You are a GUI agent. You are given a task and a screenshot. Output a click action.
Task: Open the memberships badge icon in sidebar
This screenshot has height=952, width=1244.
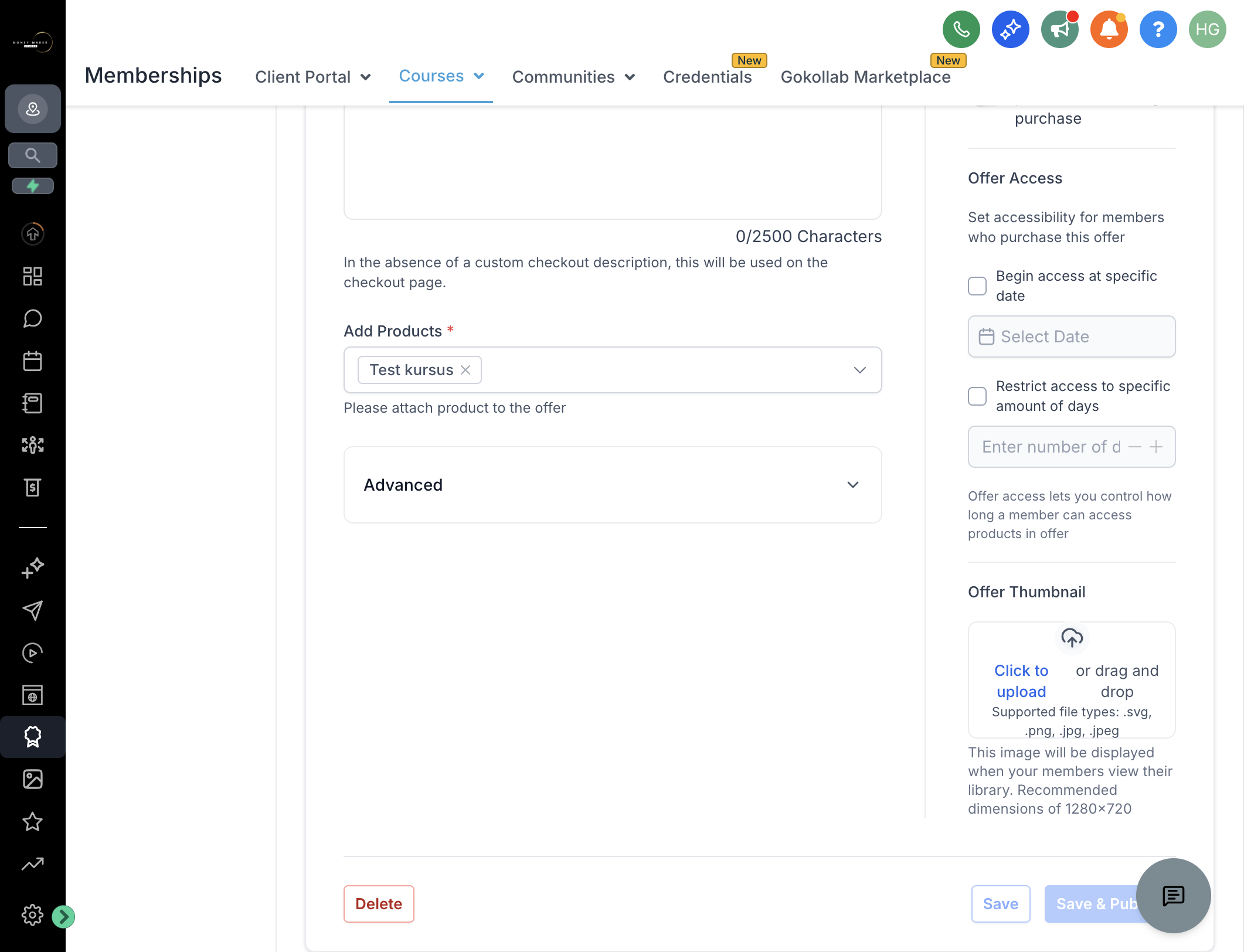pos(33,737)
